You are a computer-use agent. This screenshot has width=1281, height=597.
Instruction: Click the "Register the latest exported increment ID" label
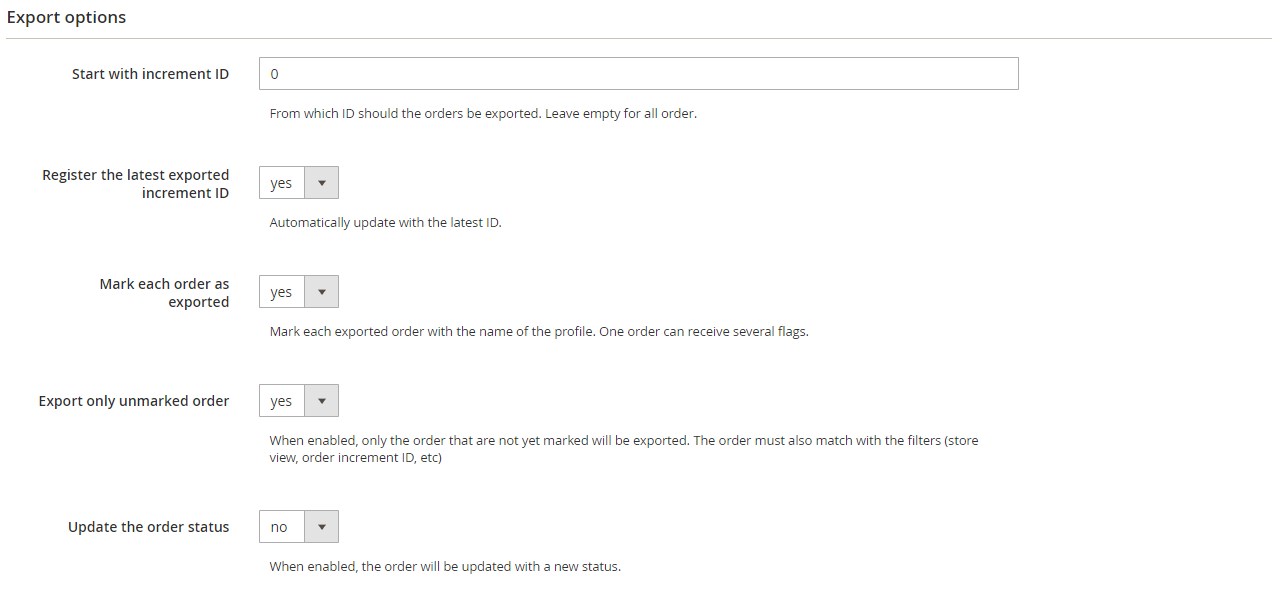tap(136, 184)
